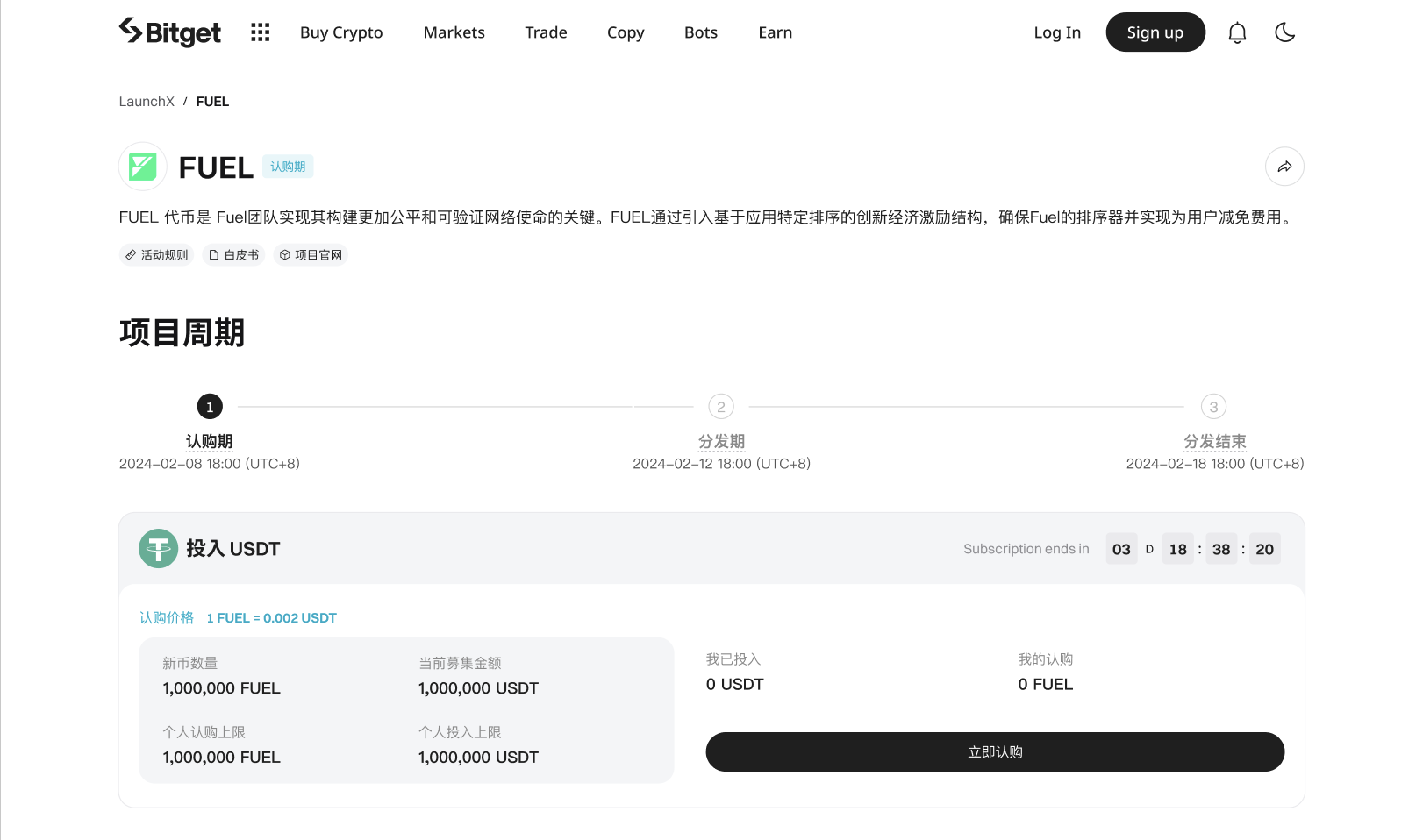
Task: Click the 分发期 step label
Action: click(x=721, y=441)
